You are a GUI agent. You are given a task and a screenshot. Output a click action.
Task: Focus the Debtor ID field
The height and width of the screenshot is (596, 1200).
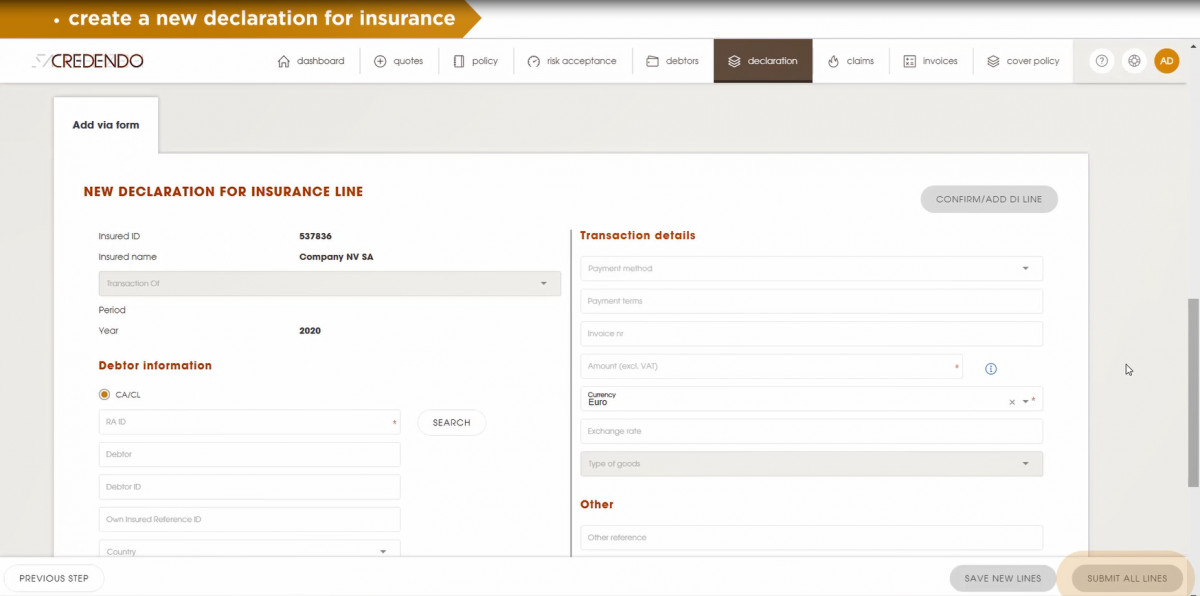250,487
